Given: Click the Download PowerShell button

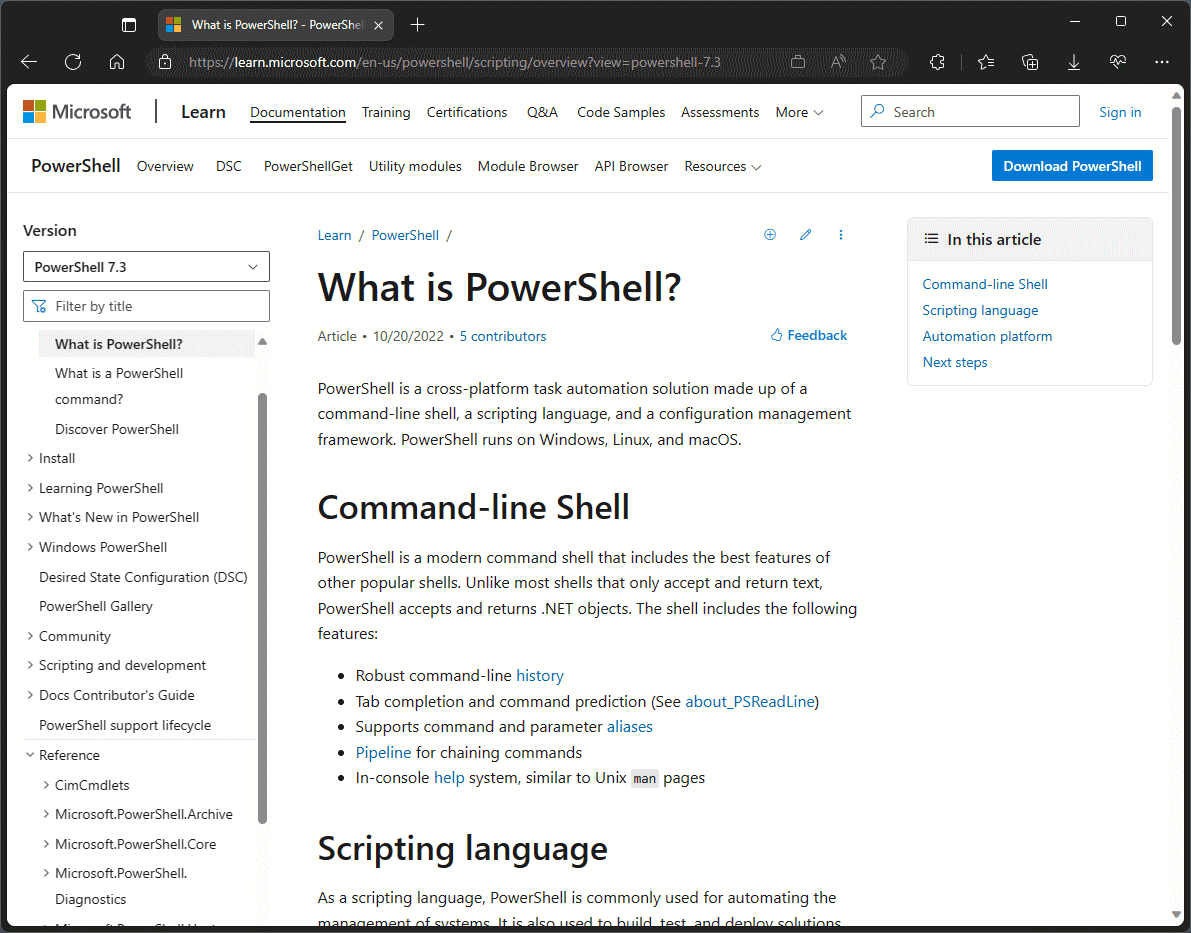Looking at the screenshot, I should click(x=1072, y=165).
